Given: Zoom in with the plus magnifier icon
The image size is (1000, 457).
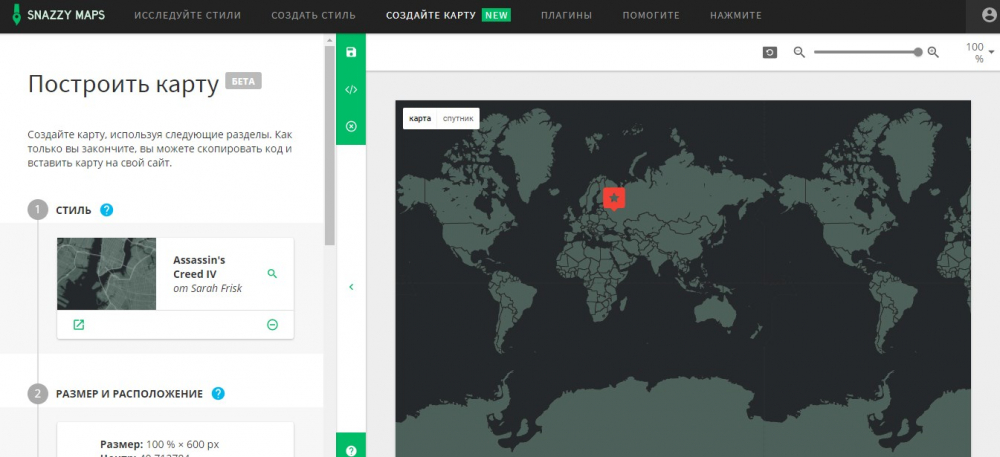Looking at the screenshot, I should (933, 52).
